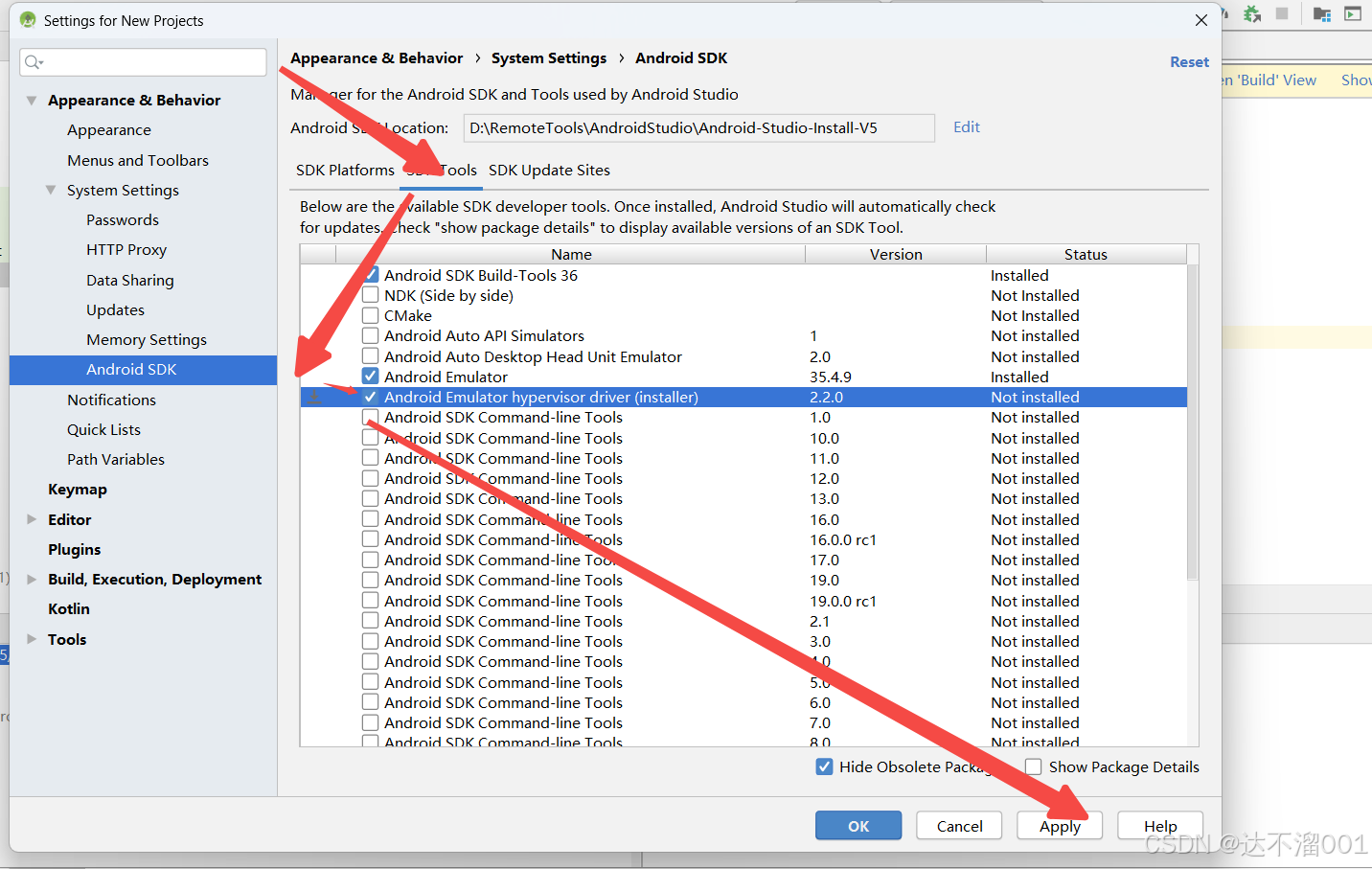
Task: Click the download icon beside the hypervisor driver row
Action: coord(314,397)
